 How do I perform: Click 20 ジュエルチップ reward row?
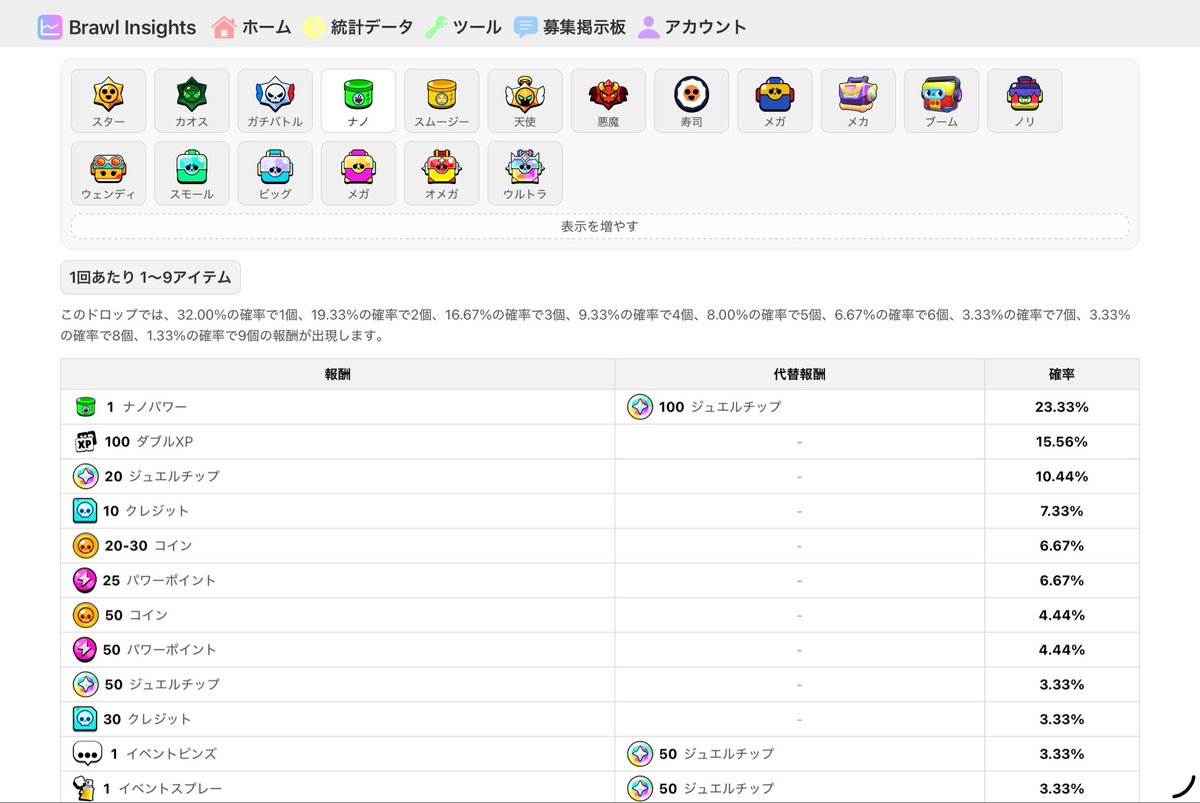pos(600,476)
